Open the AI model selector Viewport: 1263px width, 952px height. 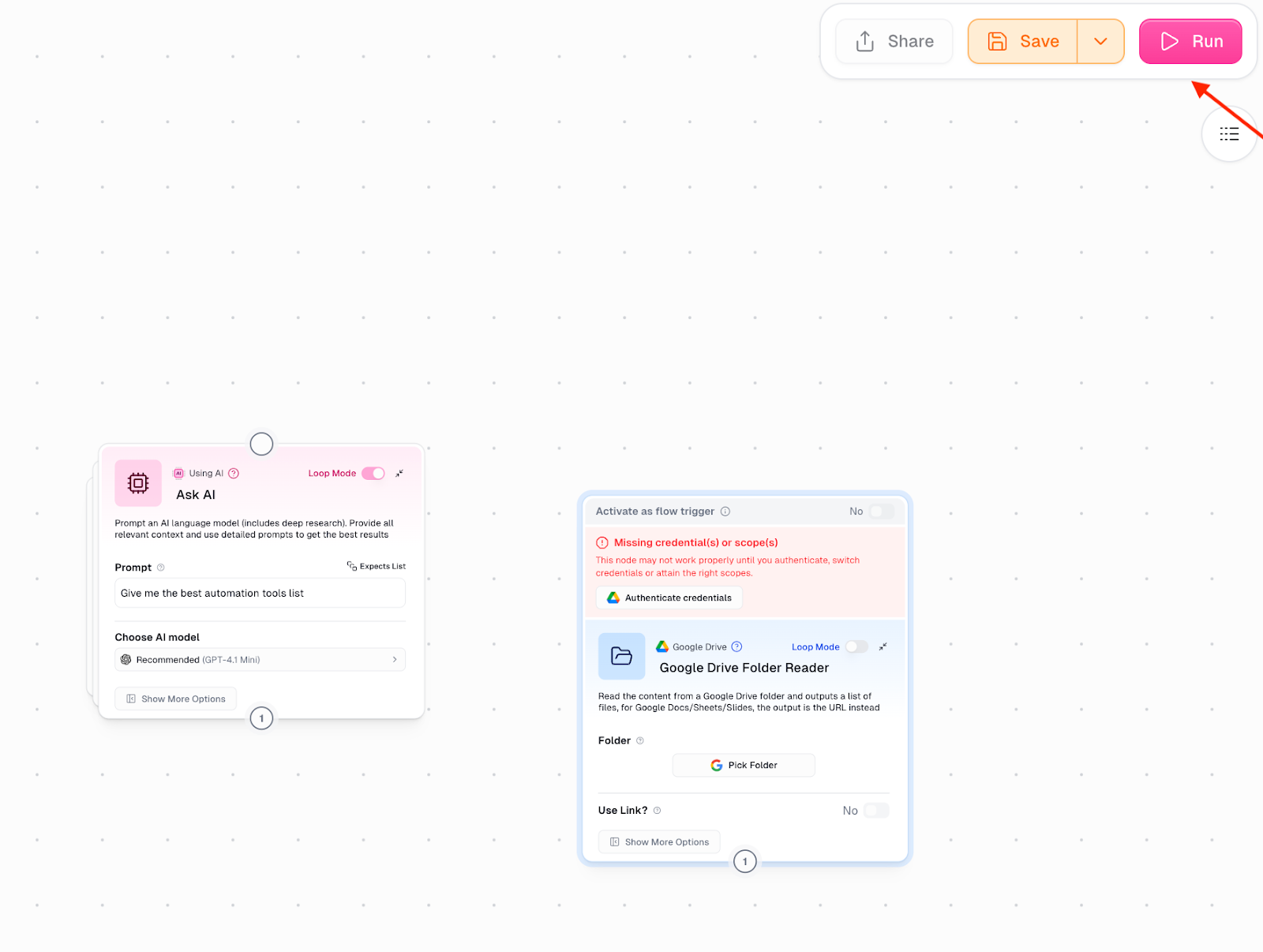point(260,659)
